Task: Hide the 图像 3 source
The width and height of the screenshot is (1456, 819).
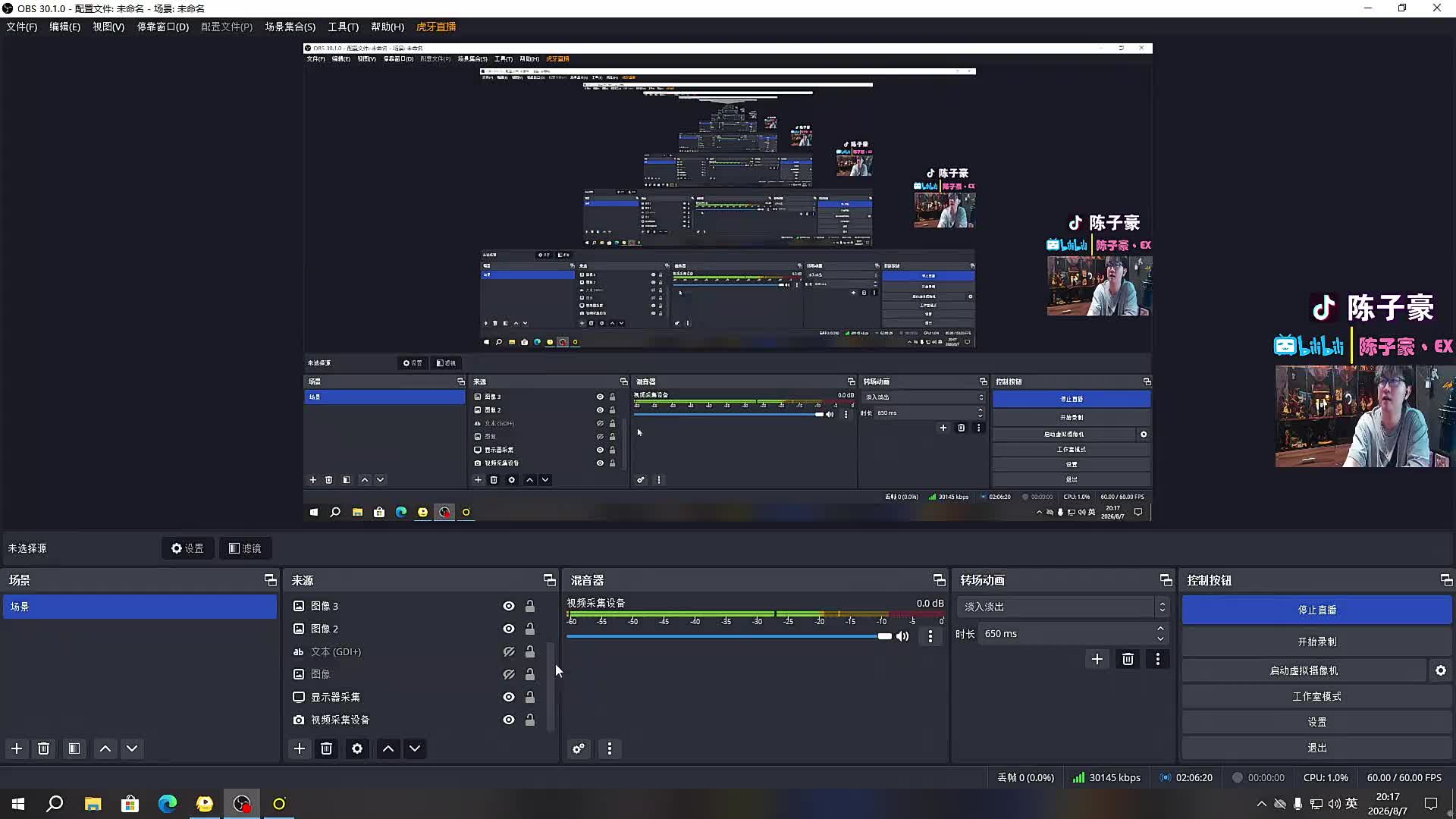Action: 509,606
